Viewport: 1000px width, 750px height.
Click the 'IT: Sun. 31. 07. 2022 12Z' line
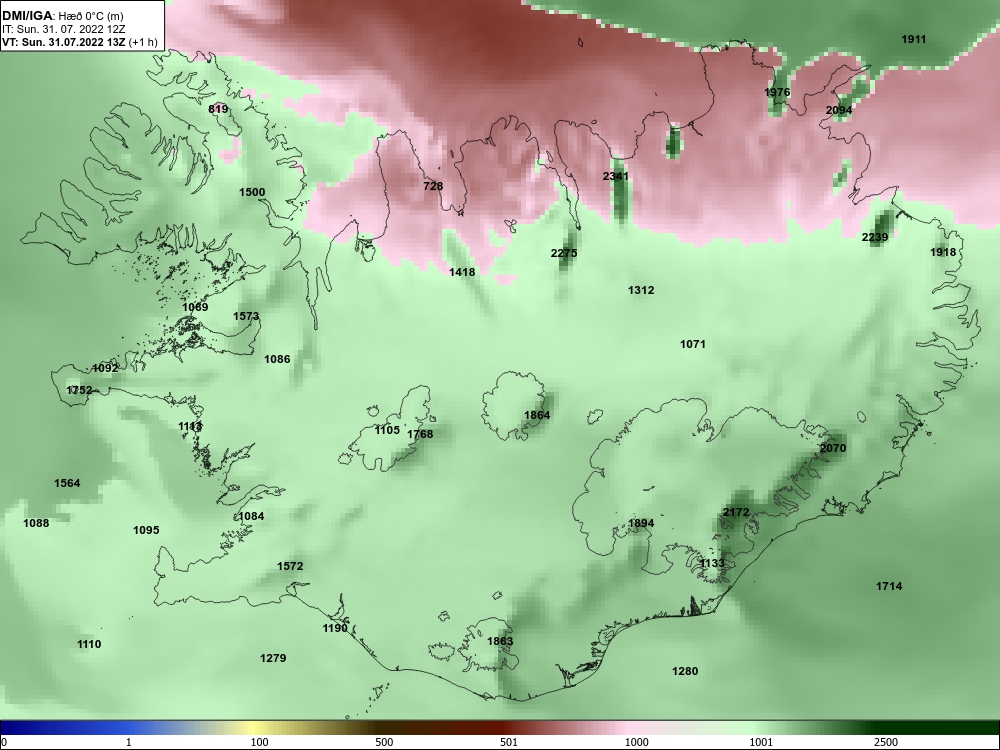[64, 29]
